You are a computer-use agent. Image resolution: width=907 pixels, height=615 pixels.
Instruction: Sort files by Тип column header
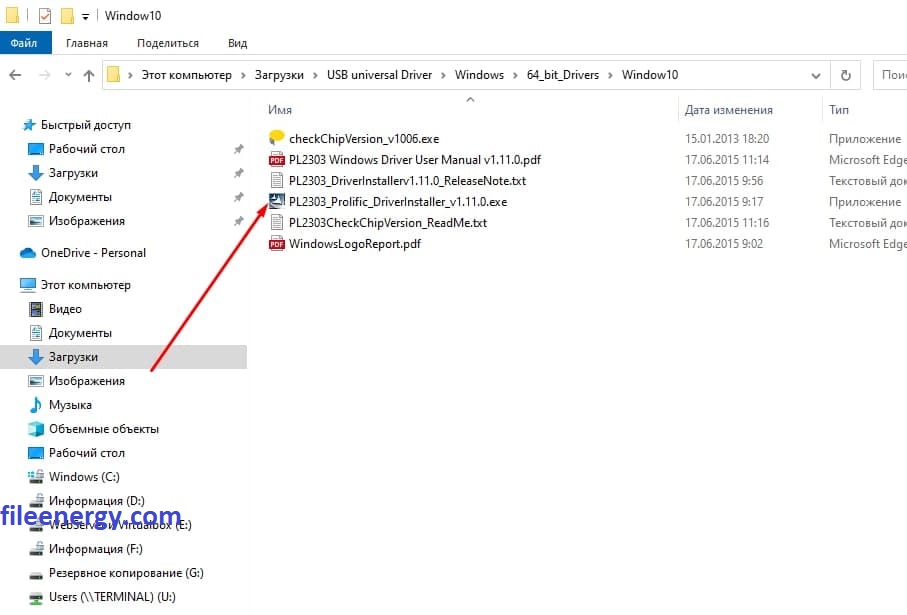tap(838, 109)
